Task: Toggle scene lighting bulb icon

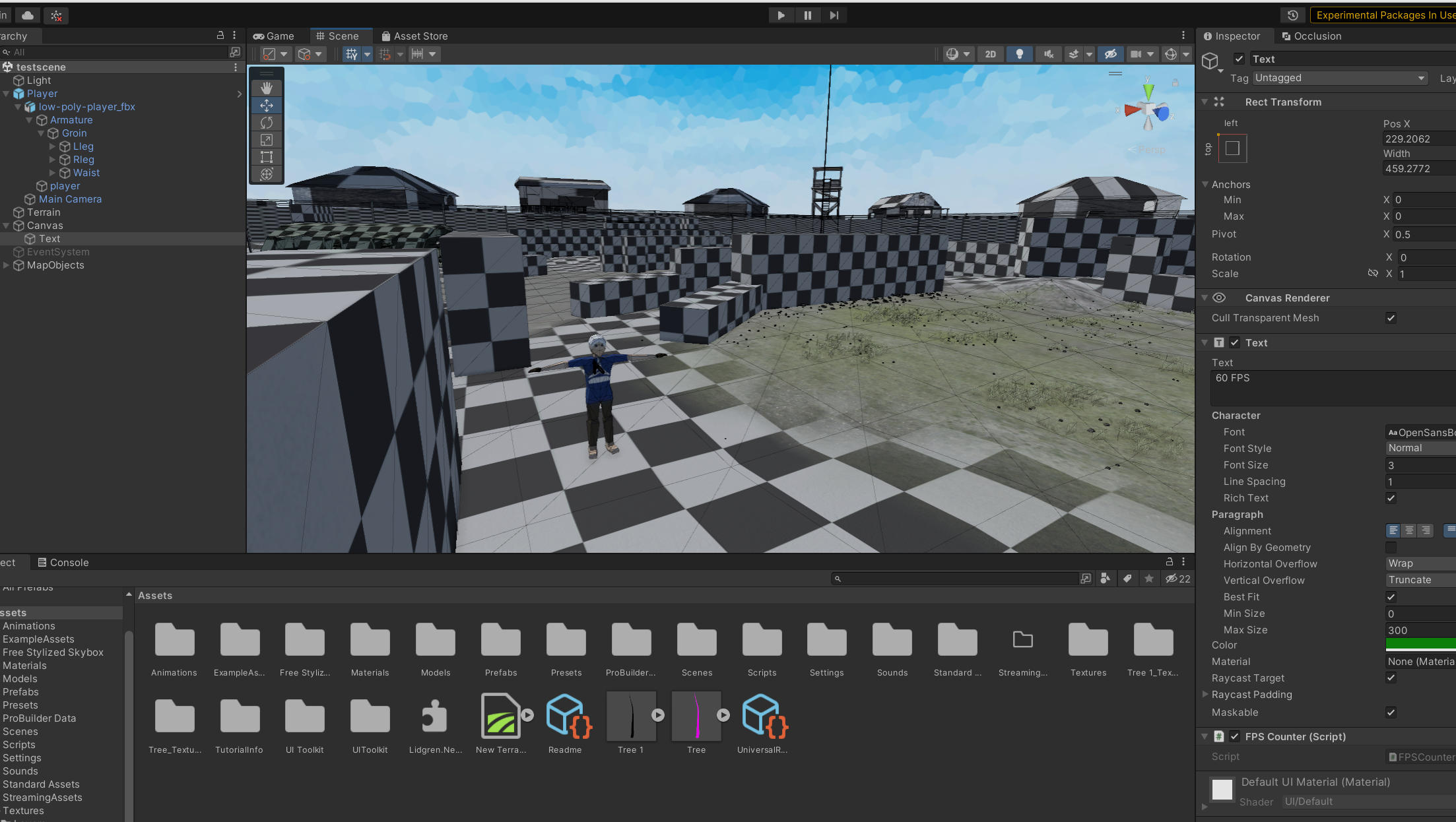Action: click(1019, 54)
